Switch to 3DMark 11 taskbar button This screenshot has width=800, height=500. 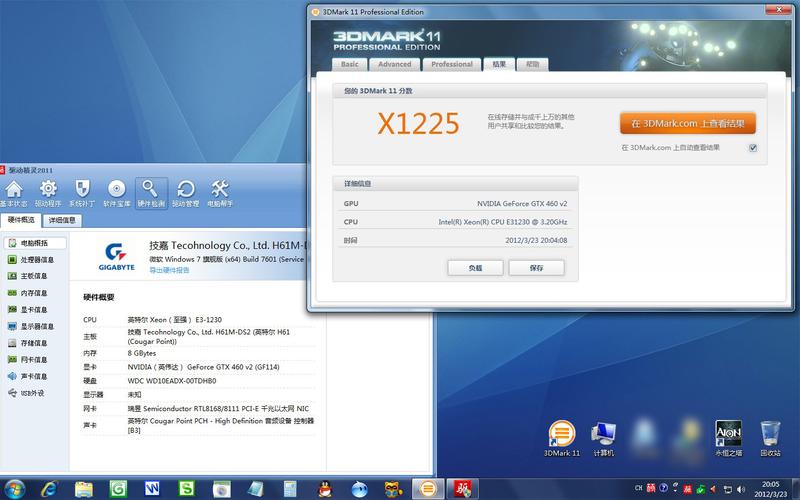(428, 489)
